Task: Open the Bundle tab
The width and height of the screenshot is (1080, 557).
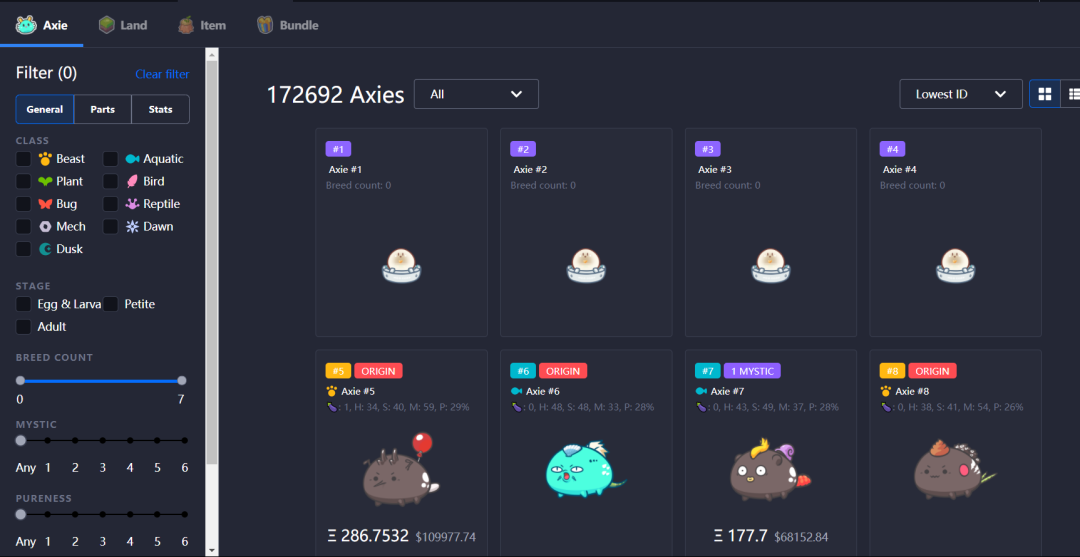Action: [x=287, y=25]
